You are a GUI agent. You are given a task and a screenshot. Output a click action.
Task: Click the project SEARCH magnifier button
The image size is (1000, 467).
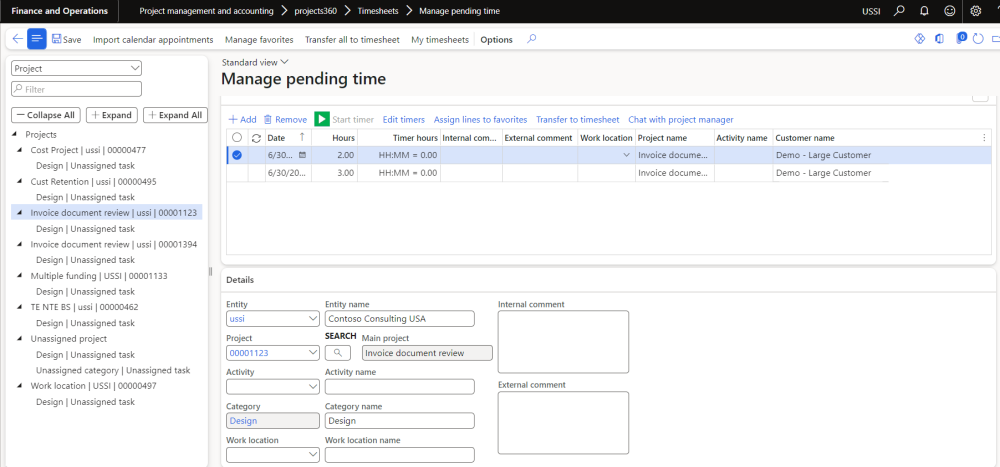tap(338, 353)
